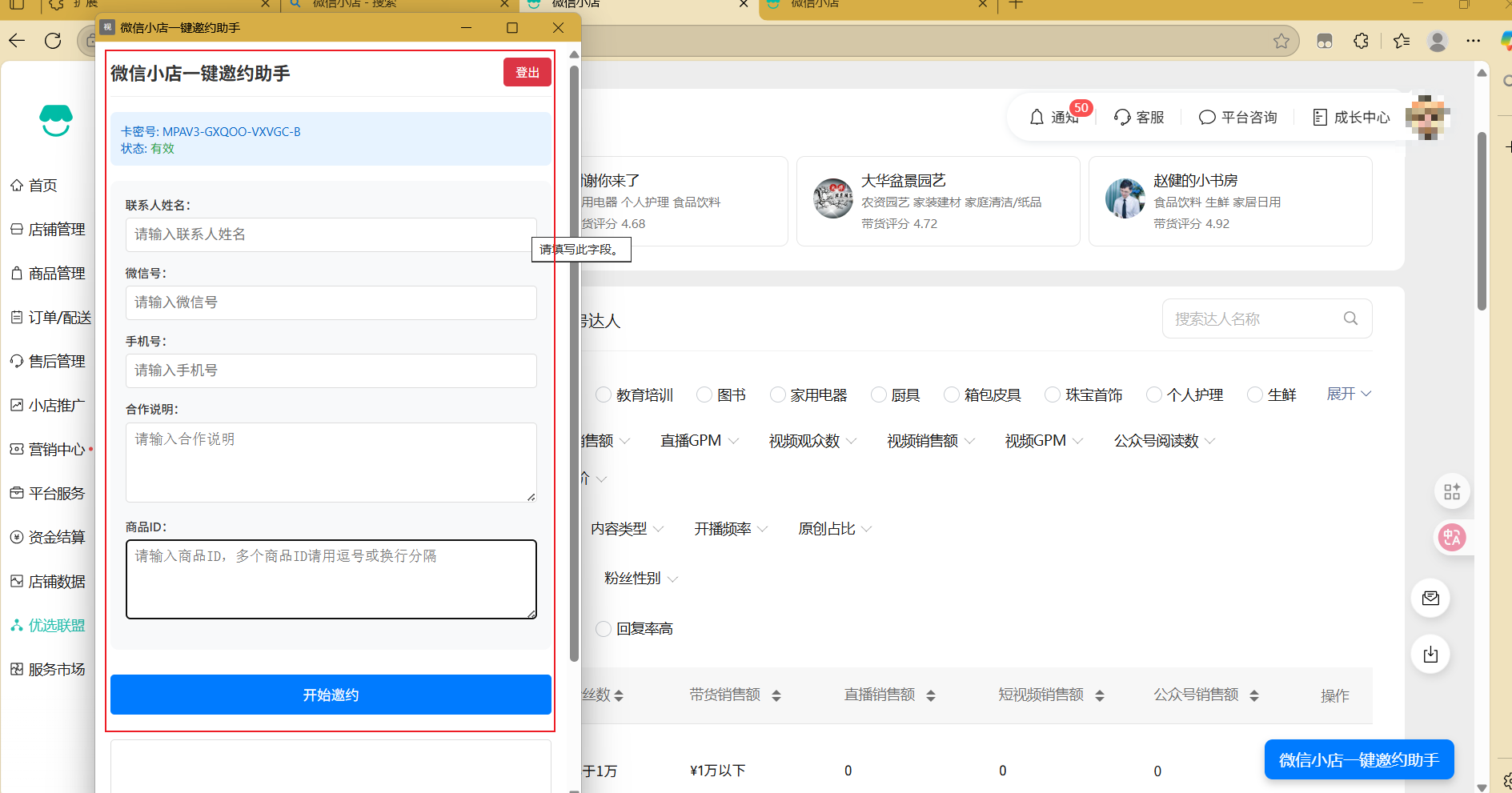Expand categories with 展开

click(1349, 394)
